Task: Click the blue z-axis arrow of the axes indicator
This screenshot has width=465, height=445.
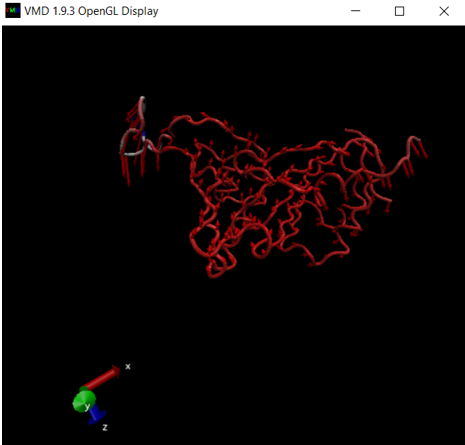Action: [x=97, y=415]
